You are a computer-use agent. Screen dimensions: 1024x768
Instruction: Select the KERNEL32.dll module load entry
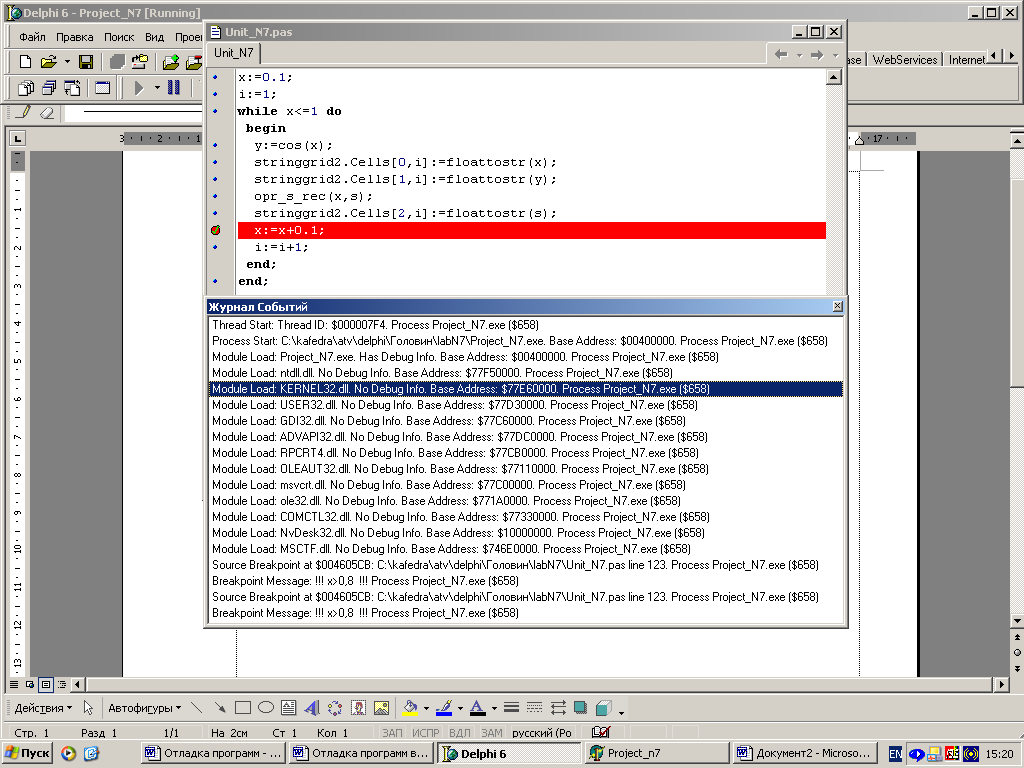click(x=526, y=389)
